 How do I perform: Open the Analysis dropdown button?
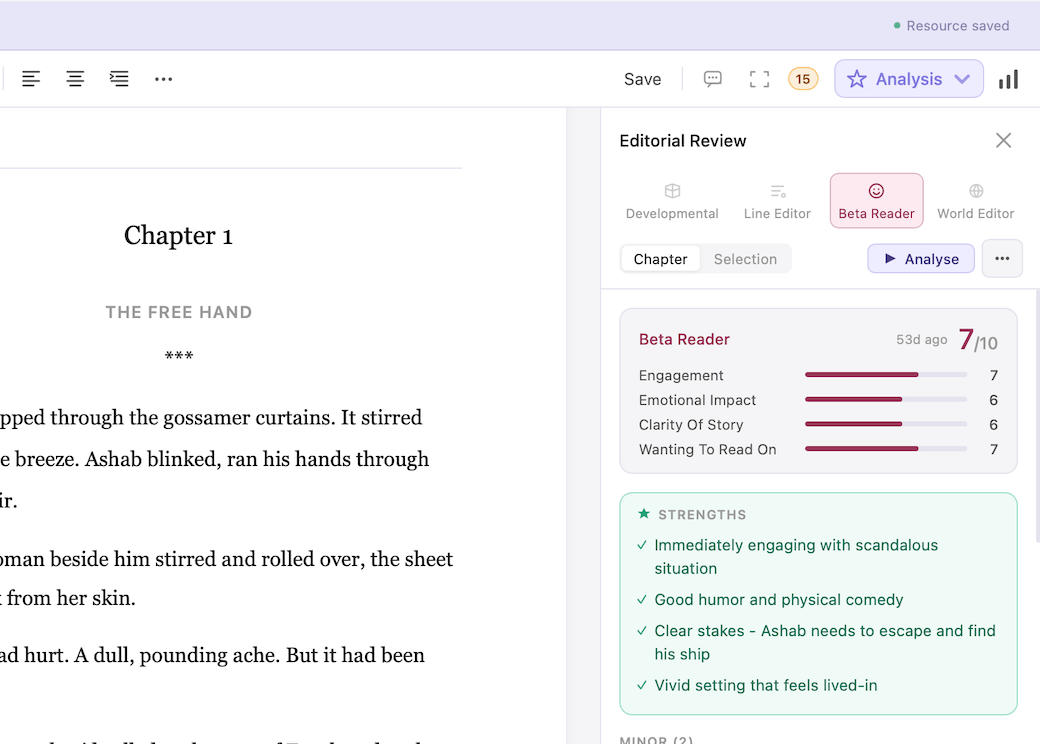point(909,79)
